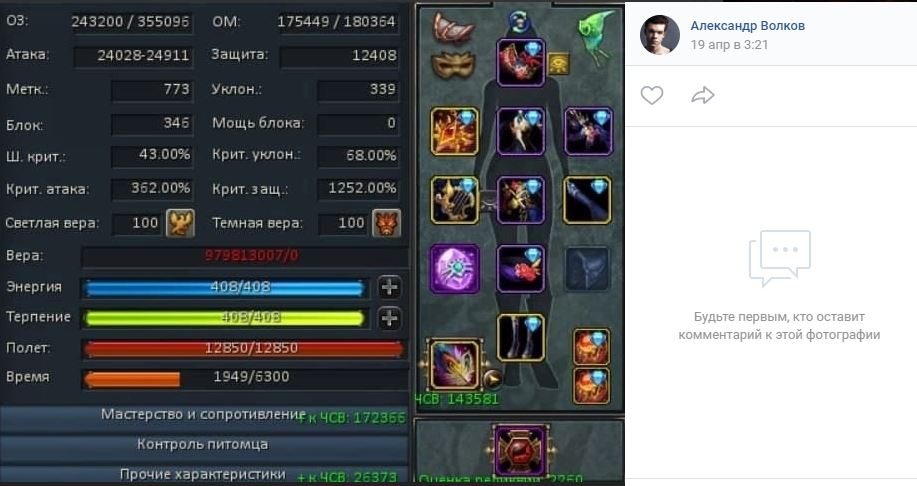The image size is (917, 486).
Task: Click the red Полет progress bar
Action: click(244, 349)
